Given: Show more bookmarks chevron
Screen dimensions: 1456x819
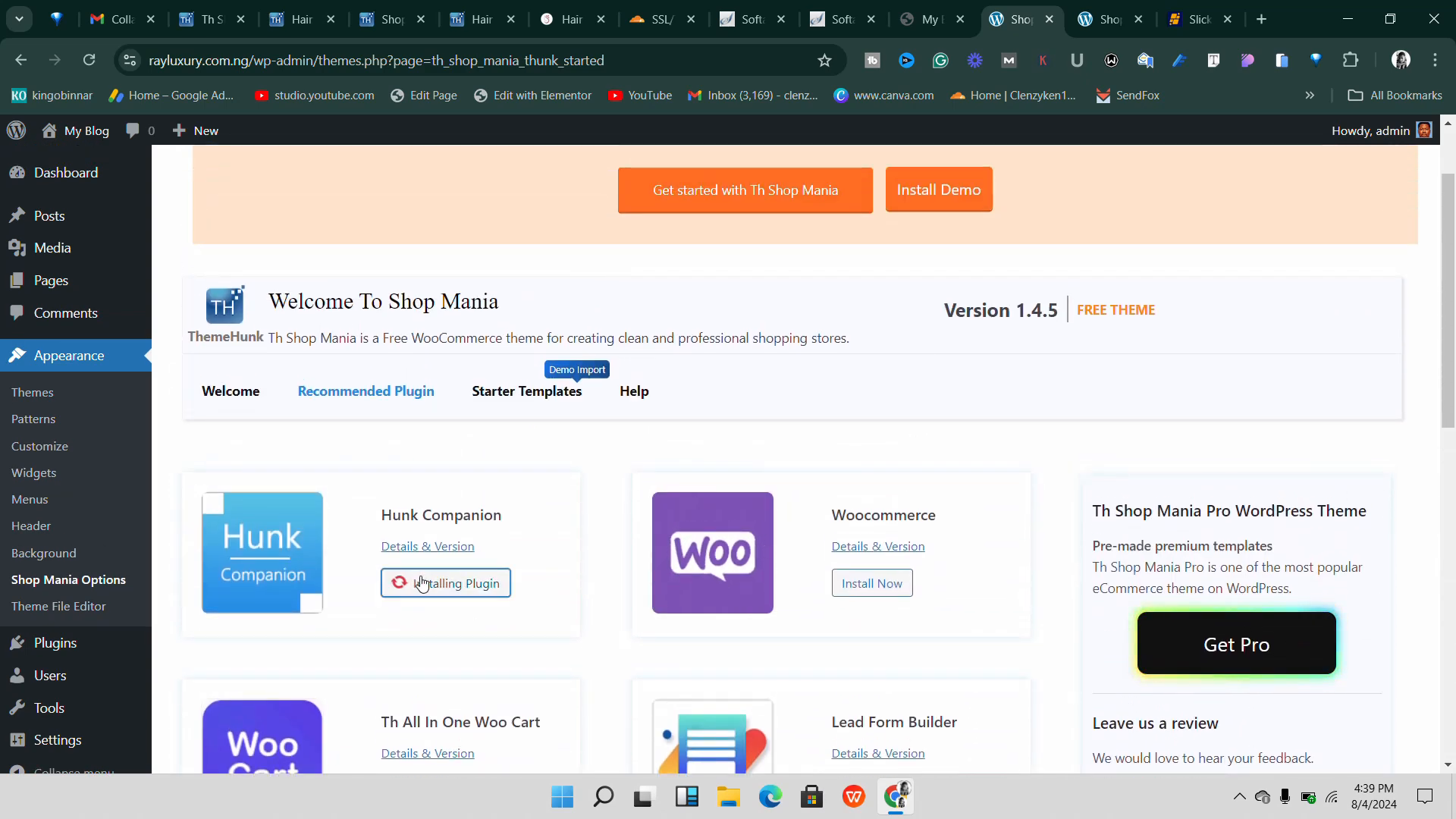Looking at the screenshot, I should (x=1310, y=96).
